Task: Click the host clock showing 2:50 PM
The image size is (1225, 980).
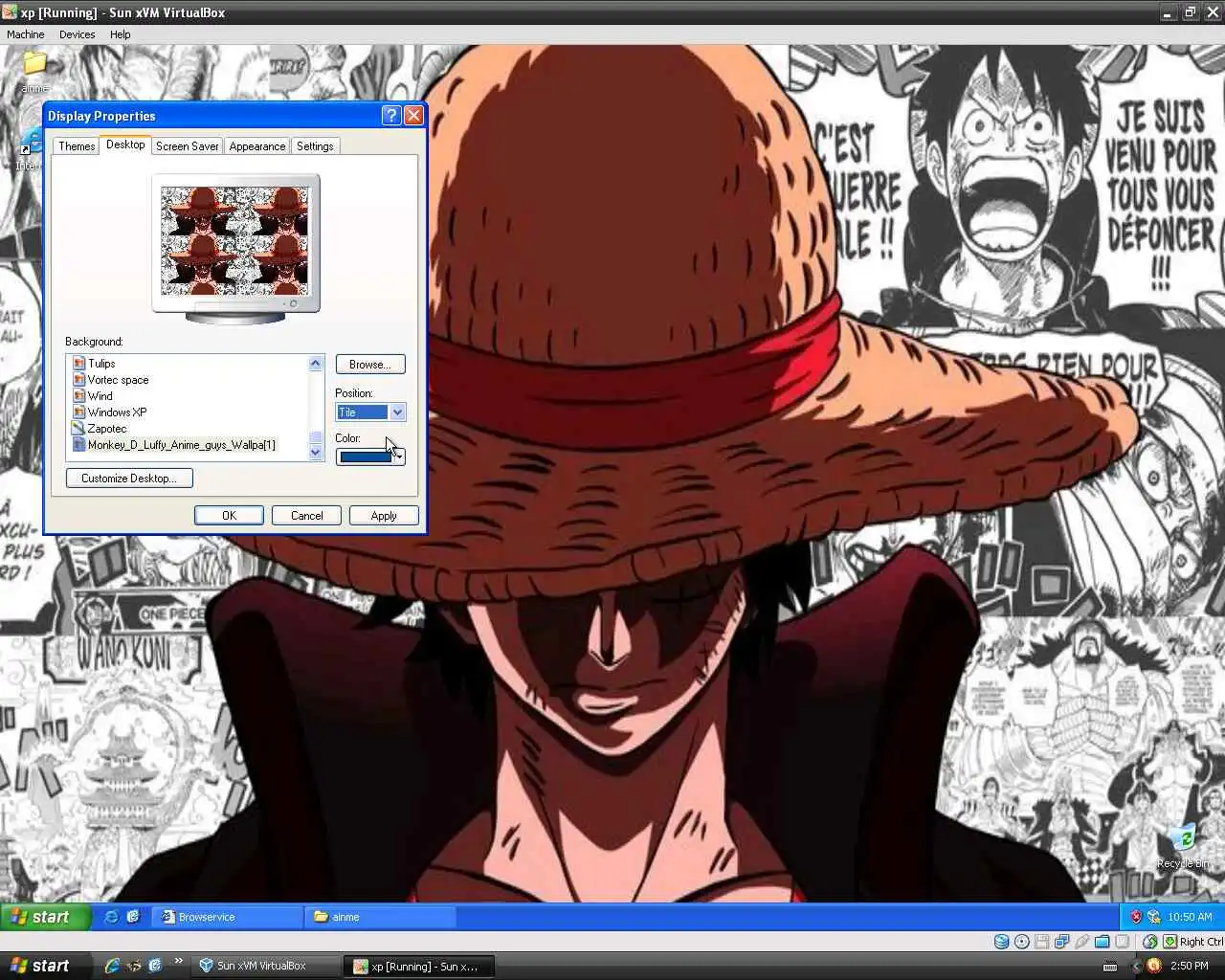Action: 1189,966
